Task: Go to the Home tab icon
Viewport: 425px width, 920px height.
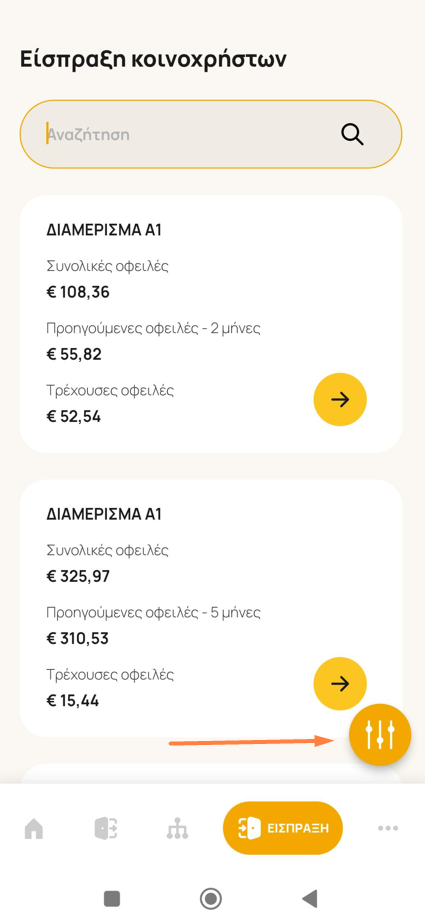Action: [x=34, y=828]
